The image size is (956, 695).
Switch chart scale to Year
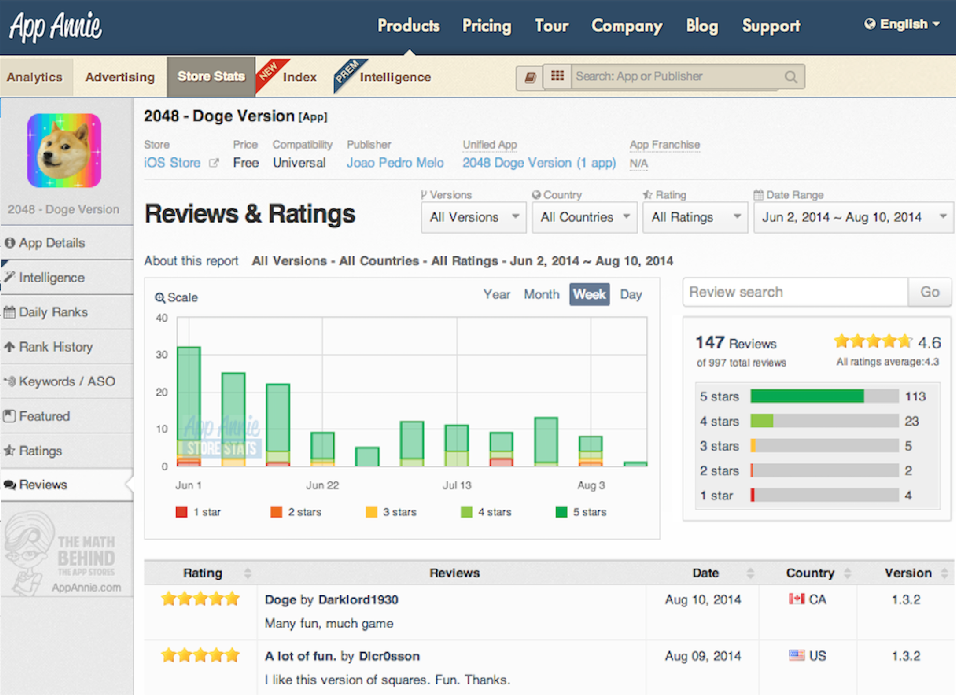pos(496,294)
